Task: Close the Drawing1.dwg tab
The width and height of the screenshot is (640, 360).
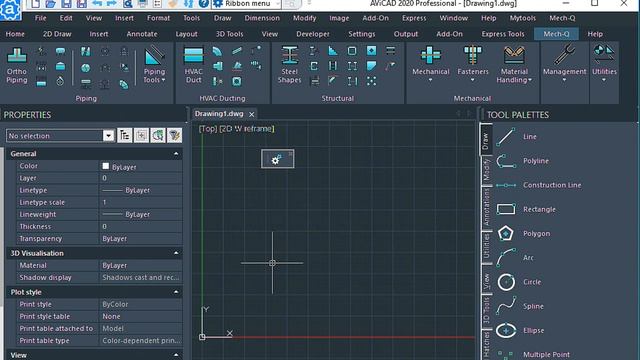Action: (x=252, y=115)
